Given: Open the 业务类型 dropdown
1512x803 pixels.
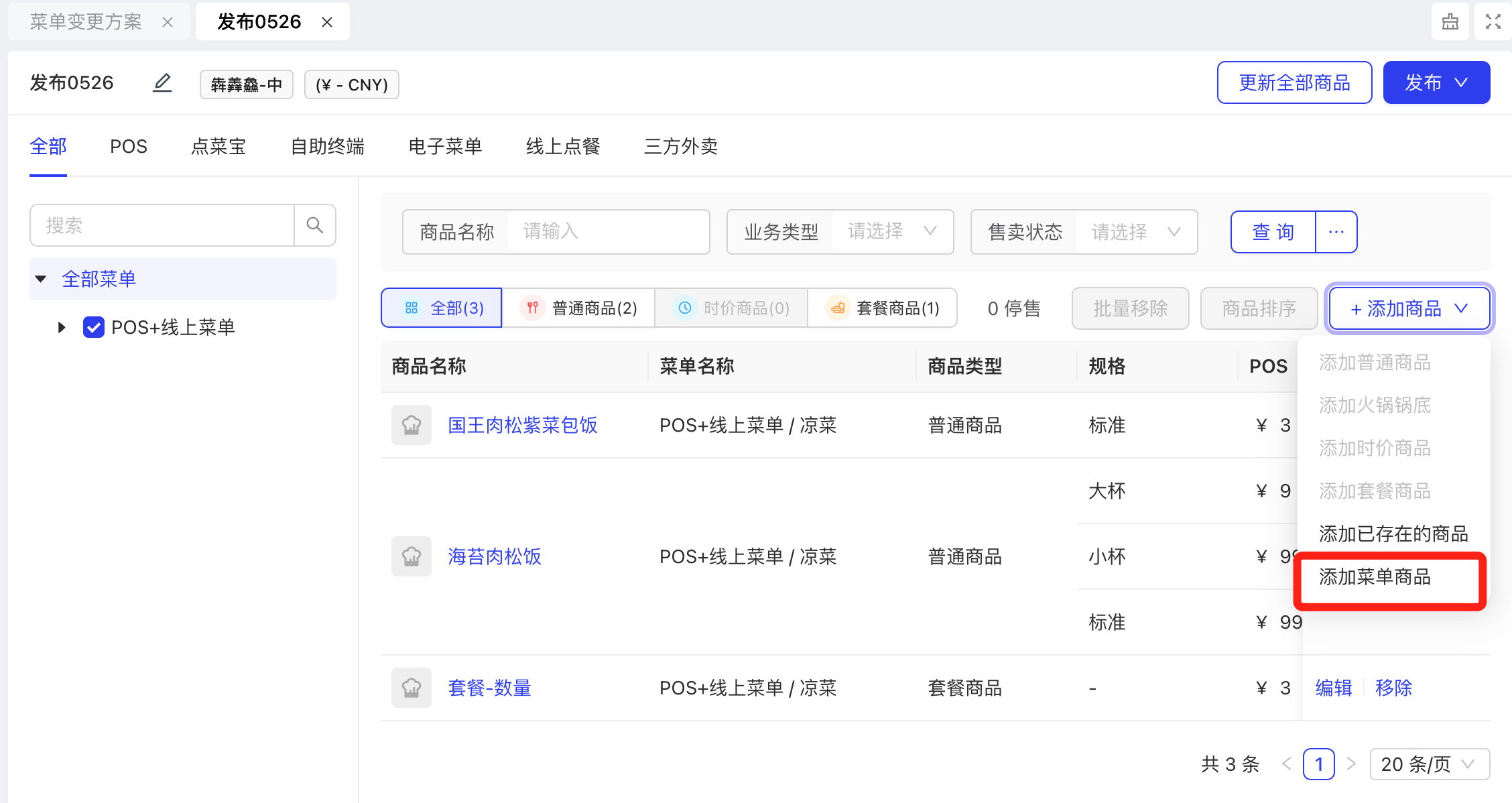Looking at the screenshot, I should pos(890,232).
